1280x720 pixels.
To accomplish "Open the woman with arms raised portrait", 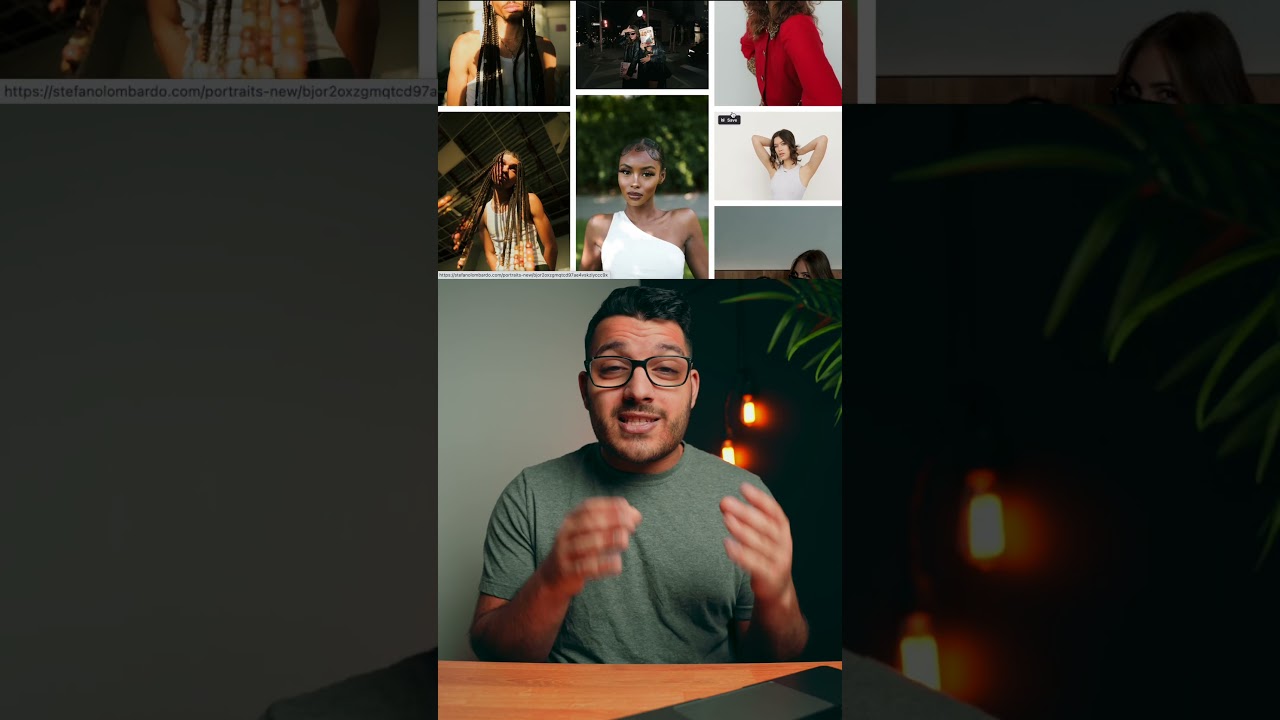I will tap(778, 156).
